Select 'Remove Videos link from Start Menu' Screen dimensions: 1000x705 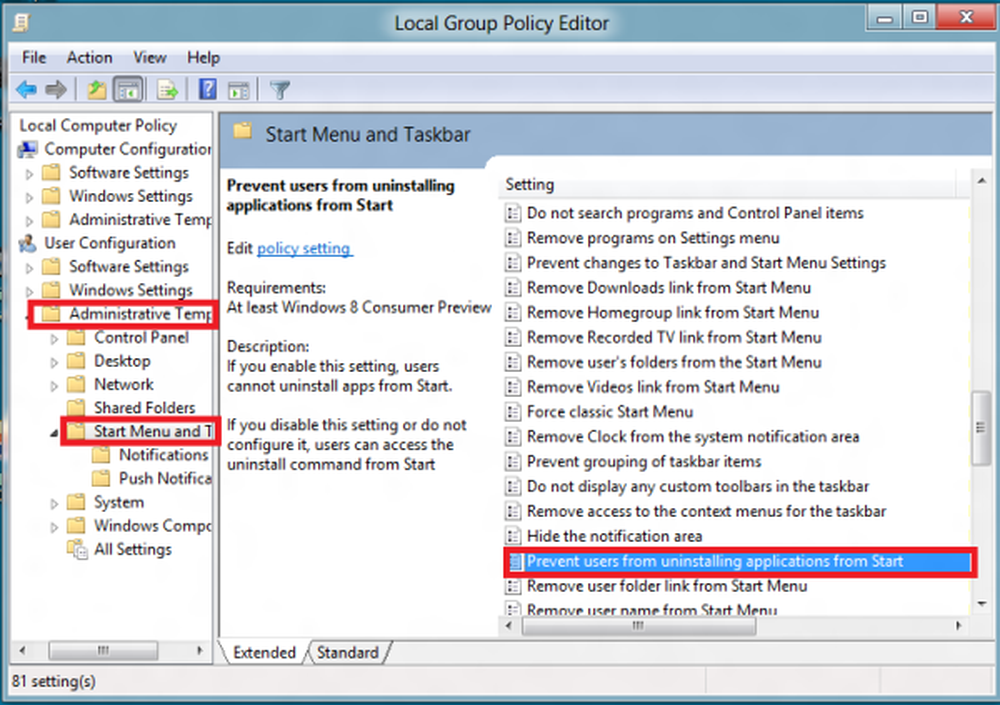[x=653, y=387]
